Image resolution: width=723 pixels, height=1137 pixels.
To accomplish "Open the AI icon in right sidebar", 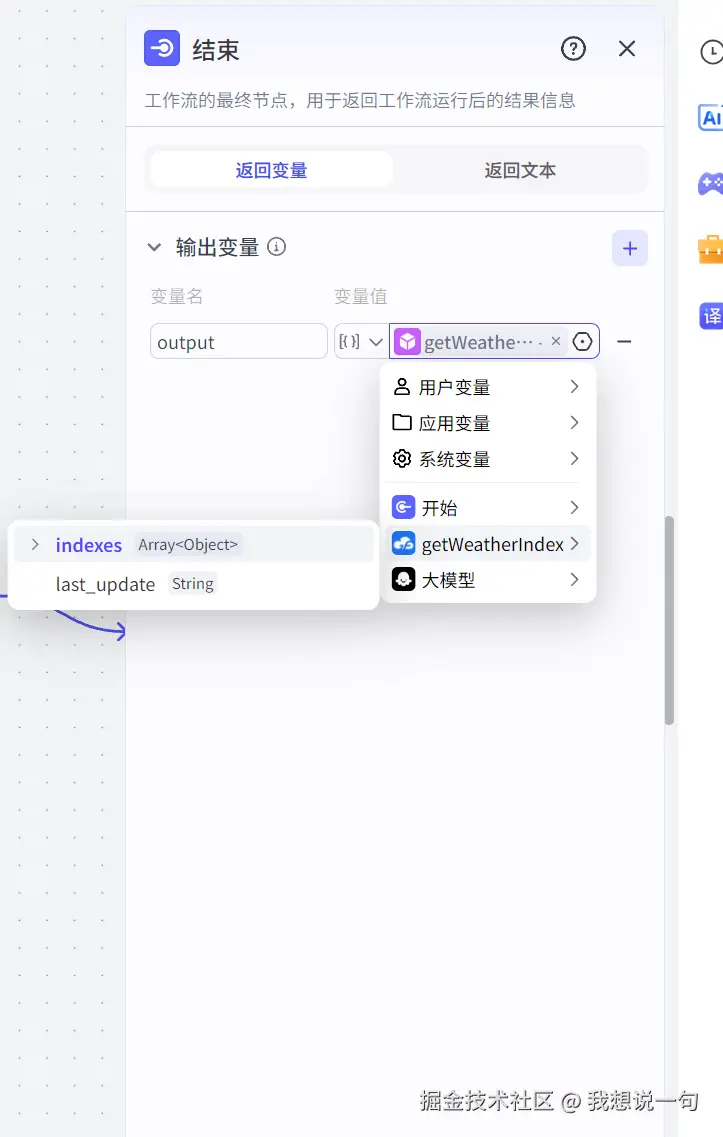I will pos(711,117).
